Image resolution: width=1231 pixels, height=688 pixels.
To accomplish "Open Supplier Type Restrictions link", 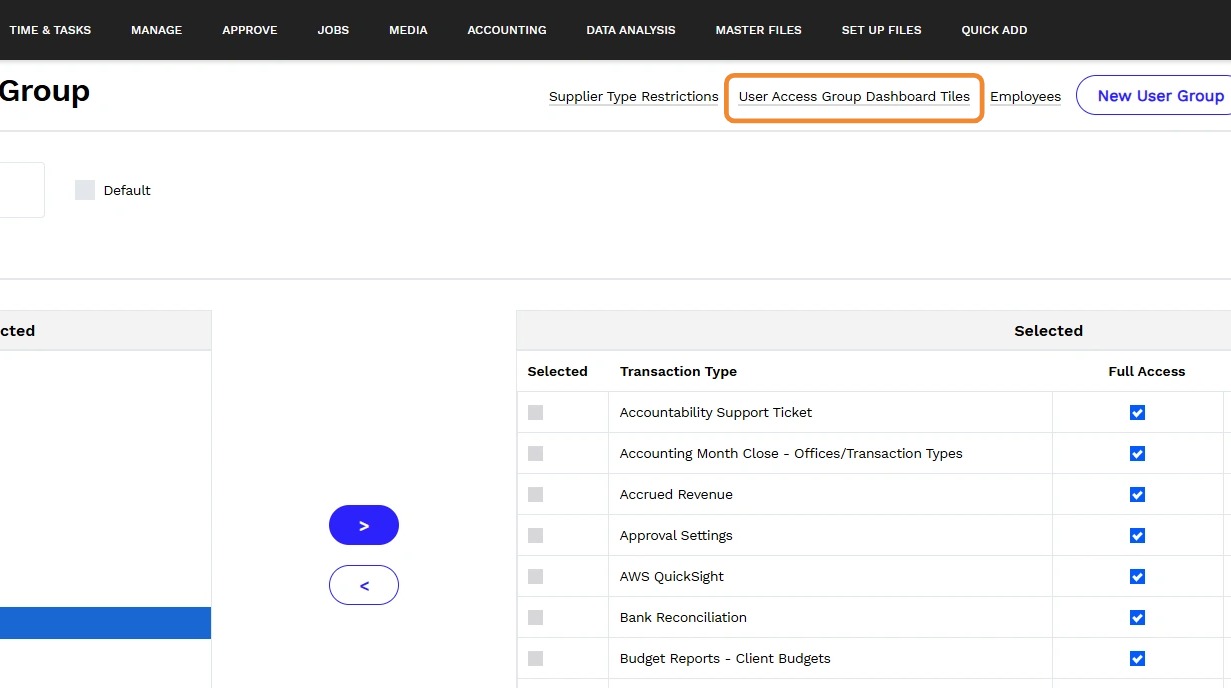I will point(634,97).
